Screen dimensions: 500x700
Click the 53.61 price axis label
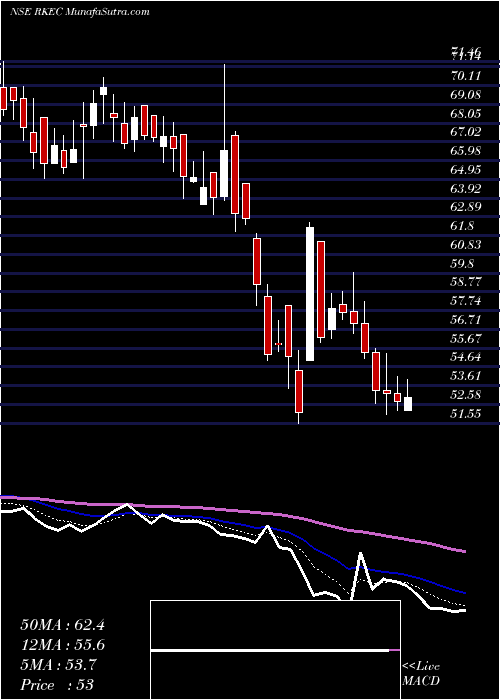[x=466, y=376]
